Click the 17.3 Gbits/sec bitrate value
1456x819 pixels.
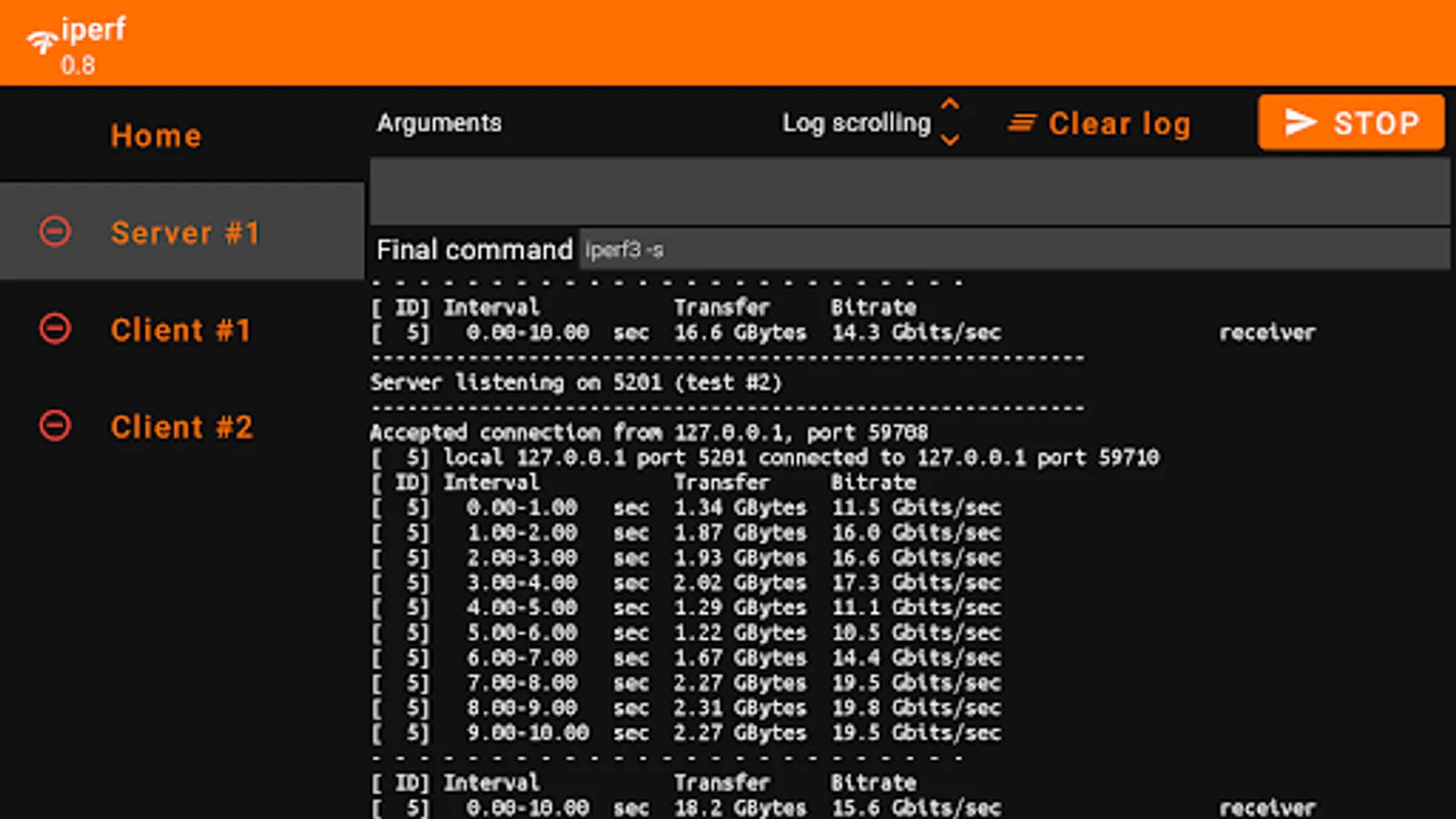click(x=916, y=582)
